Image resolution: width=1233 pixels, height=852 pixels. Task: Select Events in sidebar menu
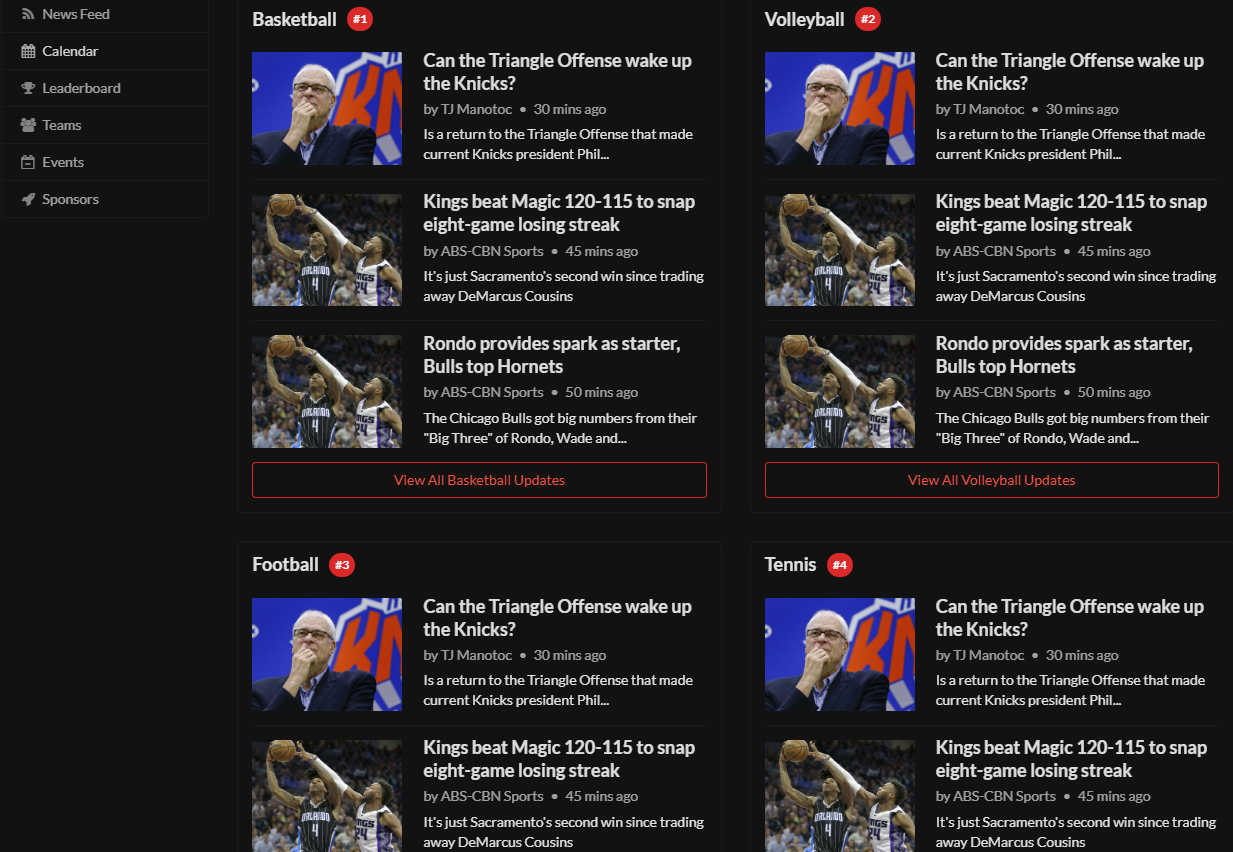[105, 162]
